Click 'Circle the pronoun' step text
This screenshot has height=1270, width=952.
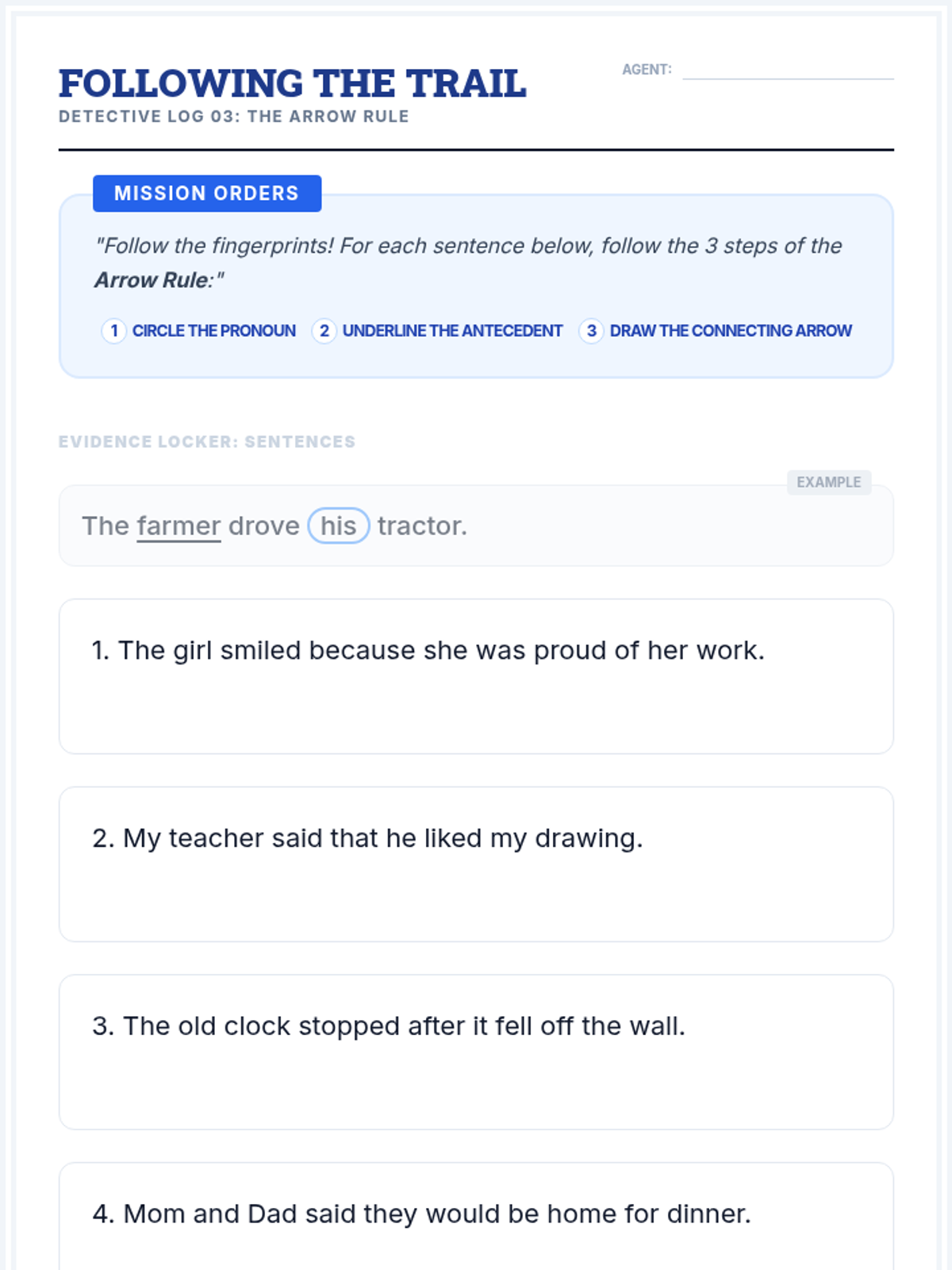pos(214,331)
